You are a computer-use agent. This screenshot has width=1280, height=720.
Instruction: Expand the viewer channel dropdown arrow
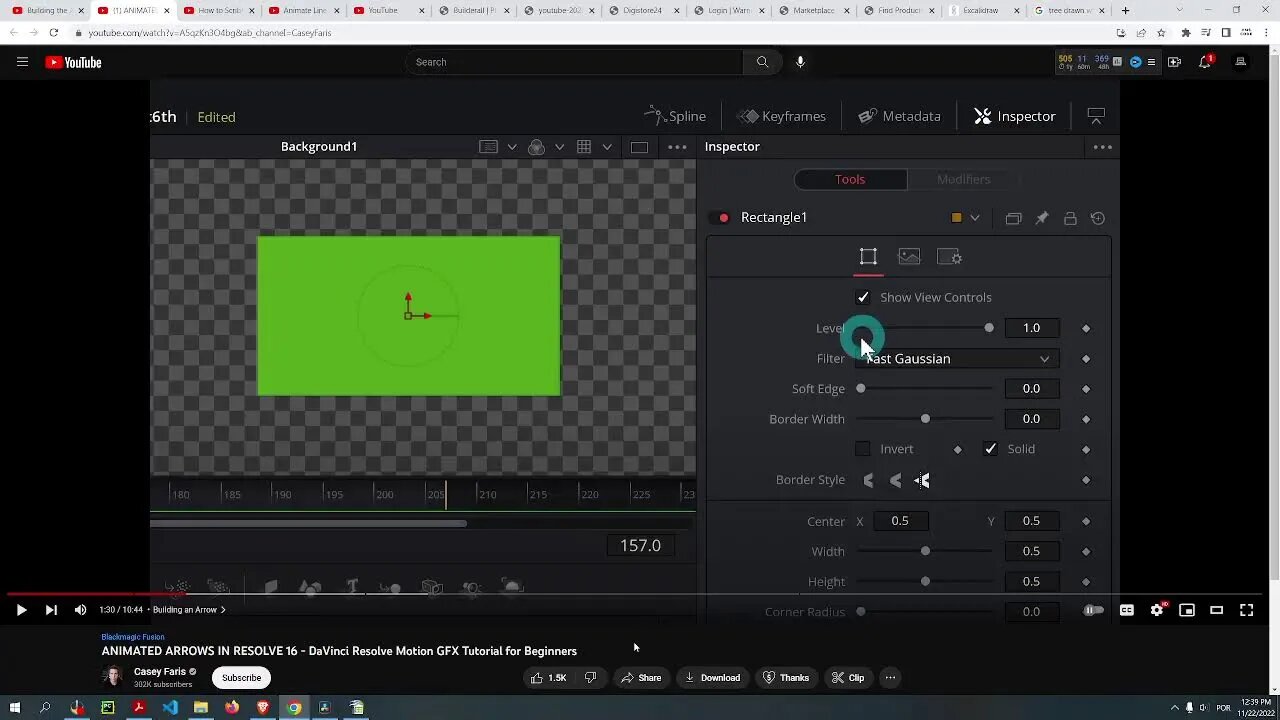pos(560,147)
